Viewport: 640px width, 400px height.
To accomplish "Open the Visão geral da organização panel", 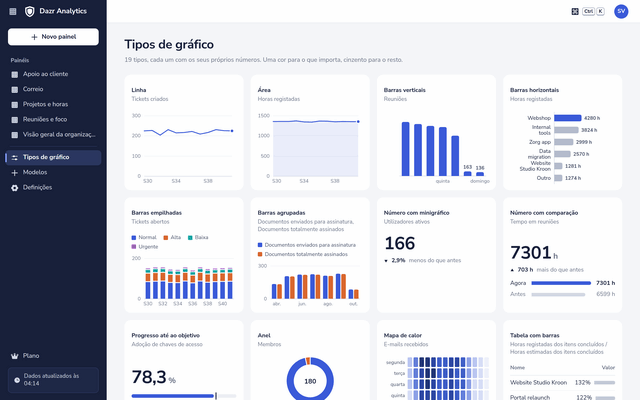I will point(53,135).
